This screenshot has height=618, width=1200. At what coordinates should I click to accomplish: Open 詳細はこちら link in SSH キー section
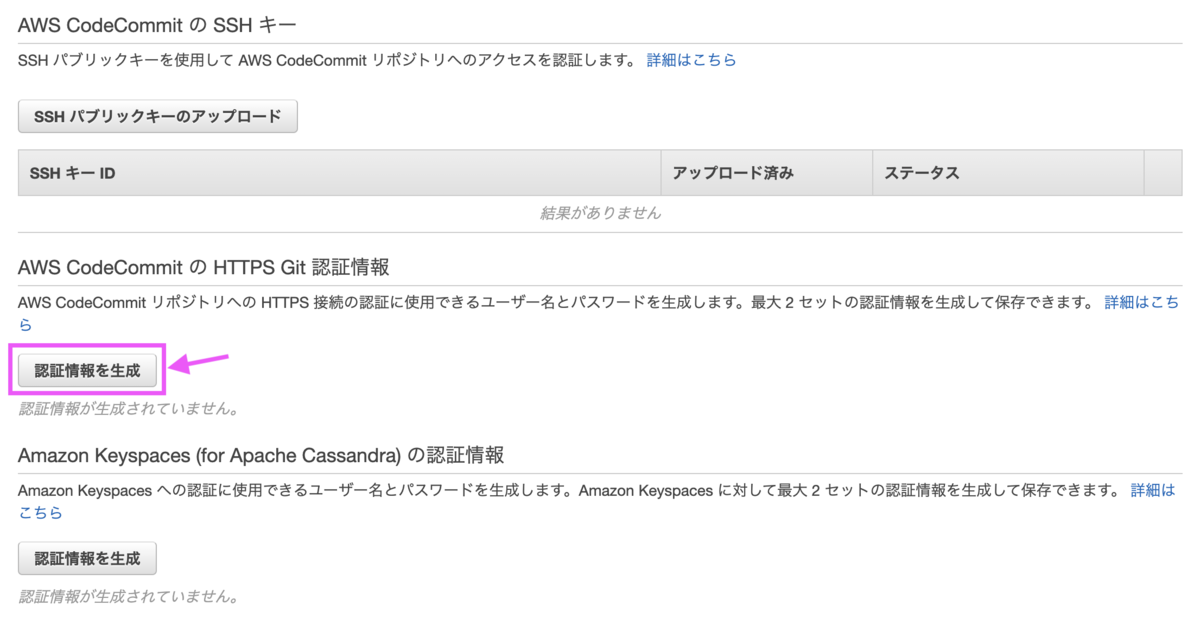tap(691, 60)
